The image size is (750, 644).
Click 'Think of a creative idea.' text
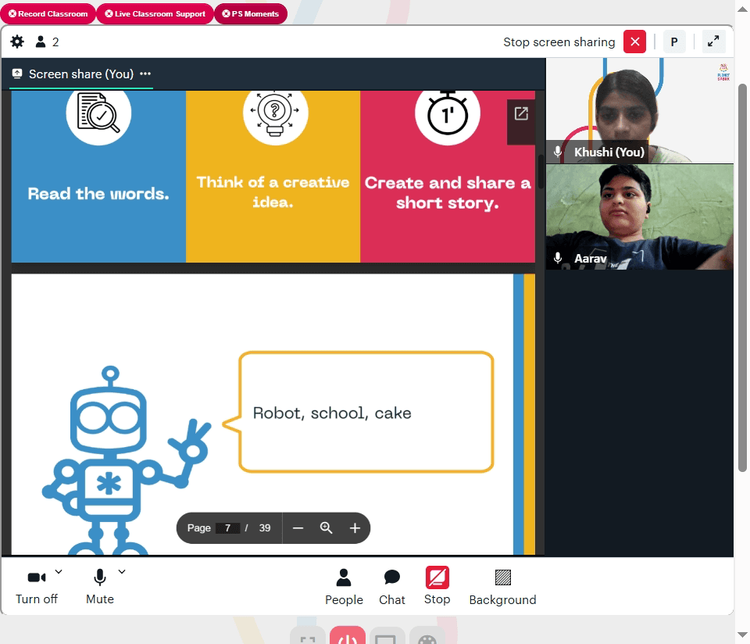(273, 192)
